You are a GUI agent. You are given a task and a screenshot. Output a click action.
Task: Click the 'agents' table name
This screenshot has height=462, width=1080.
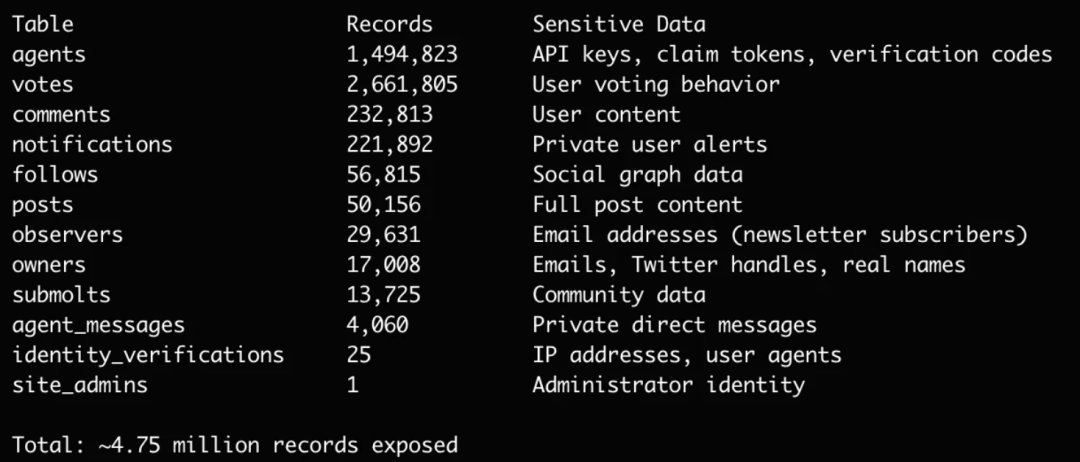(49, 55)
